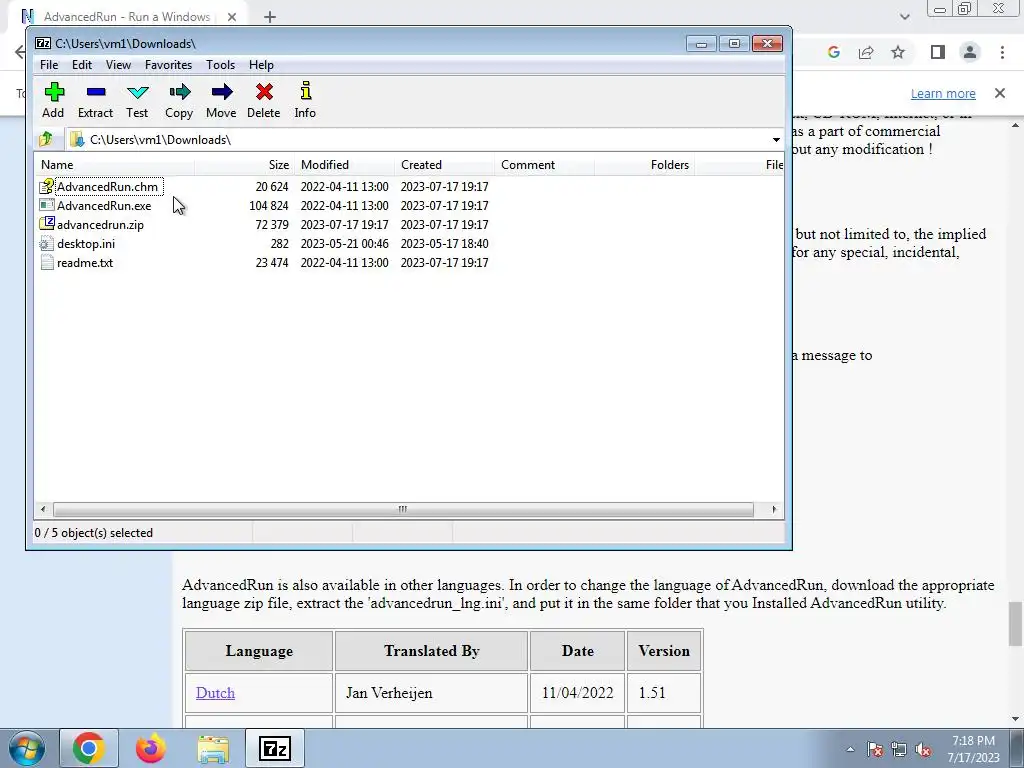Screen dimensions: 1024x768
Task: Click the Learn more link
Action: [x=943, y=93]
